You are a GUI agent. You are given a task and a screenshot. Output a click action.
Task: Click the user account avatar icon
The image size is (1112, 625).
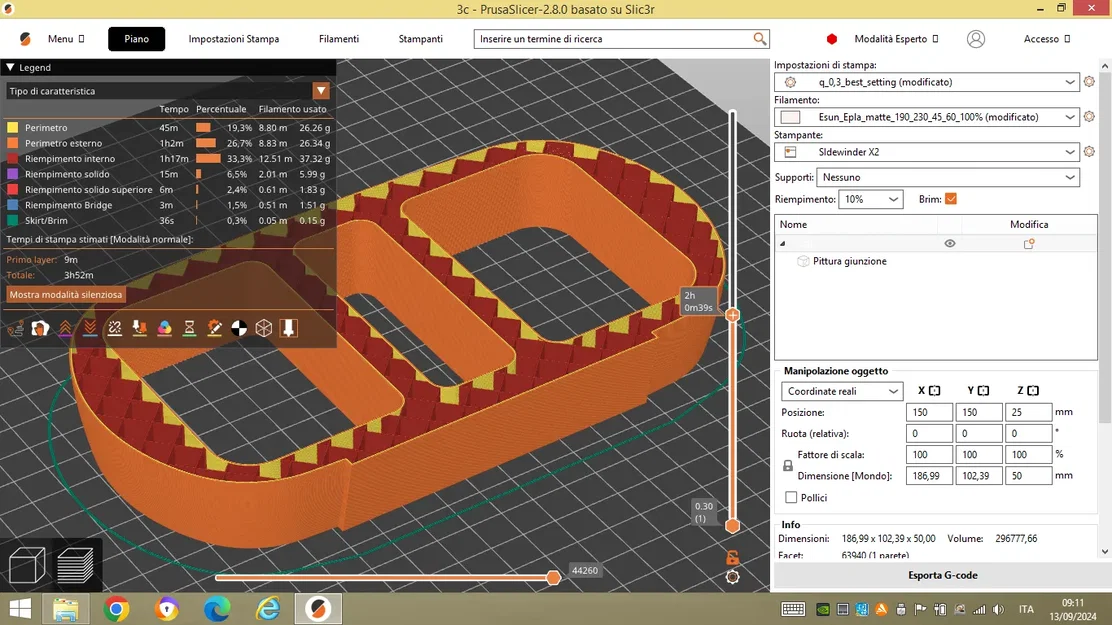(x=976, y=39)
